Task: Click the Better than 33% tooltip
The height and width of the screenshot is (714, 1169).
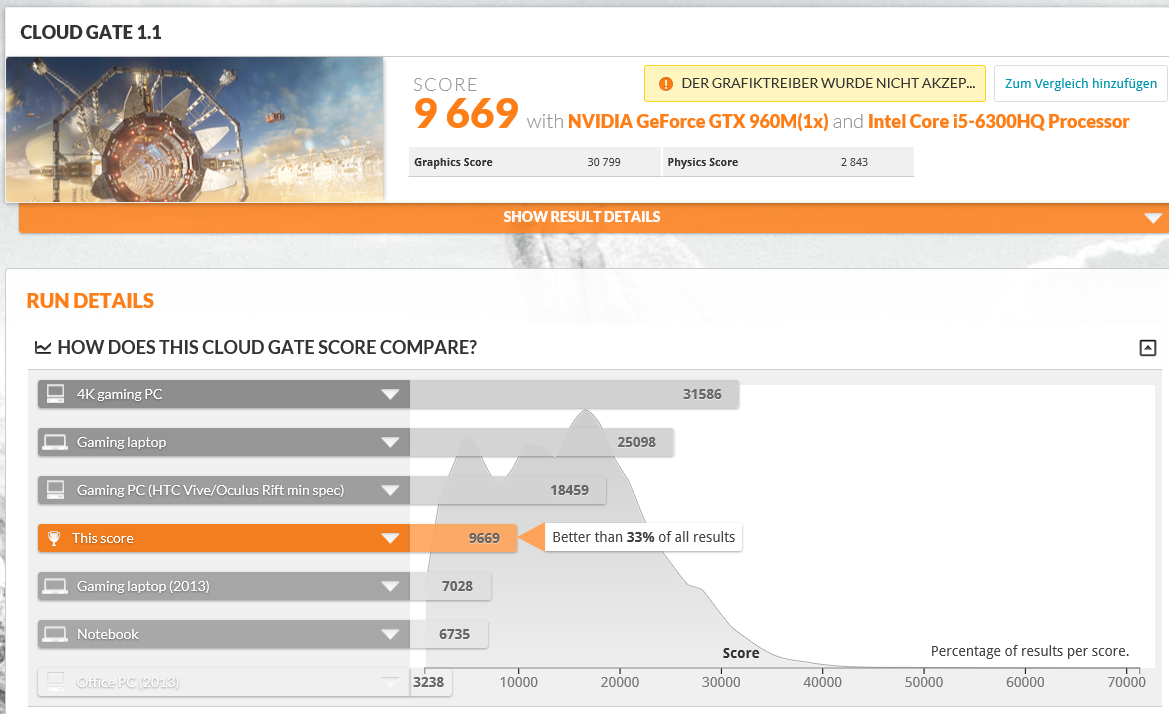Action: click(x=643, y=537)
